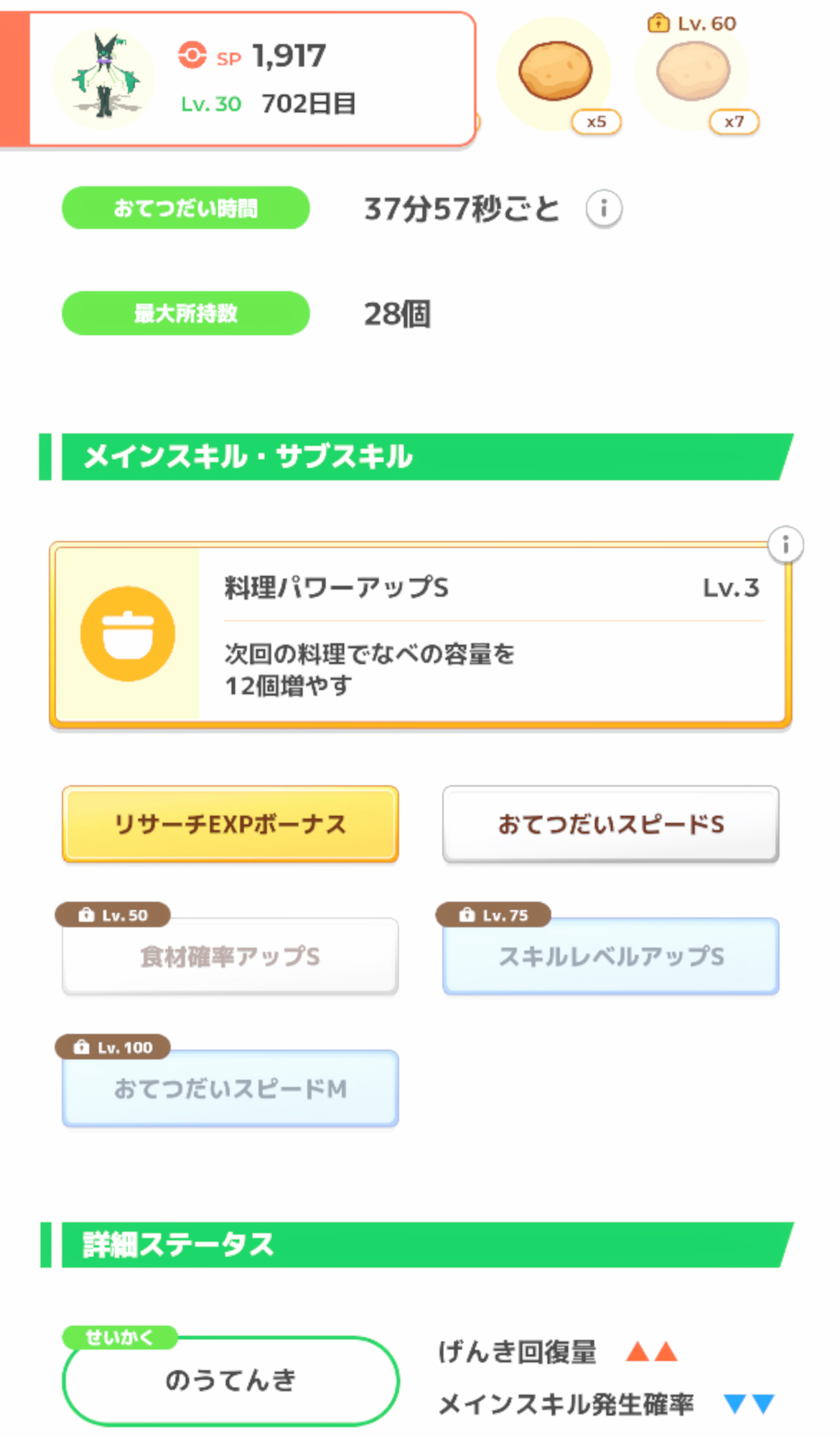Click the Lv. 75 lock badge
The height and width of the screenshot is (1436, 840).
click(493, 915)
